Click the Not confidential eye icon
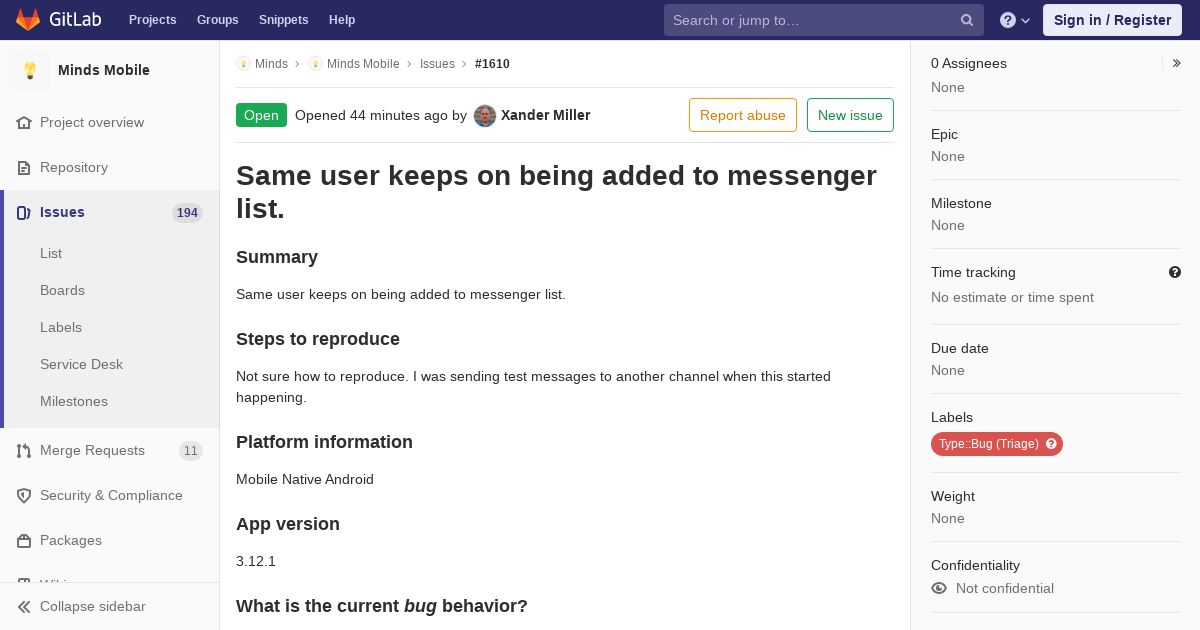 (x=939, y=588)
